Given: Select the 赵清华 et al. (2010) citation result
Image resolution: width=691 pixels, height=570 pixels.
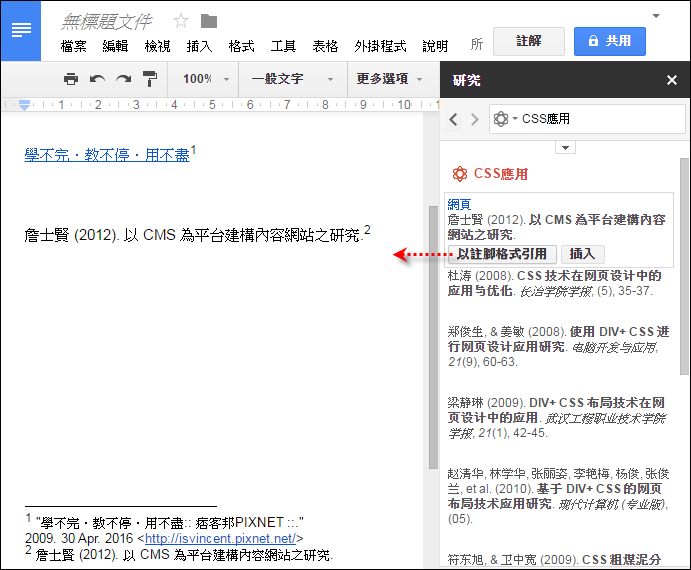Looking at the screenshot, I should click(558, 496).
